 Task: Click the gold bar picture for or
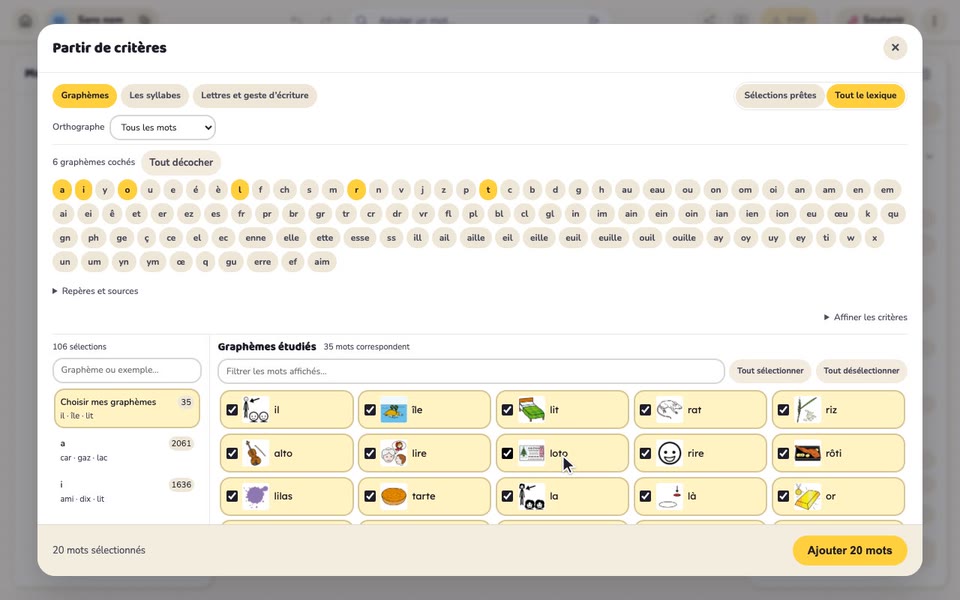tap(808, 496)
